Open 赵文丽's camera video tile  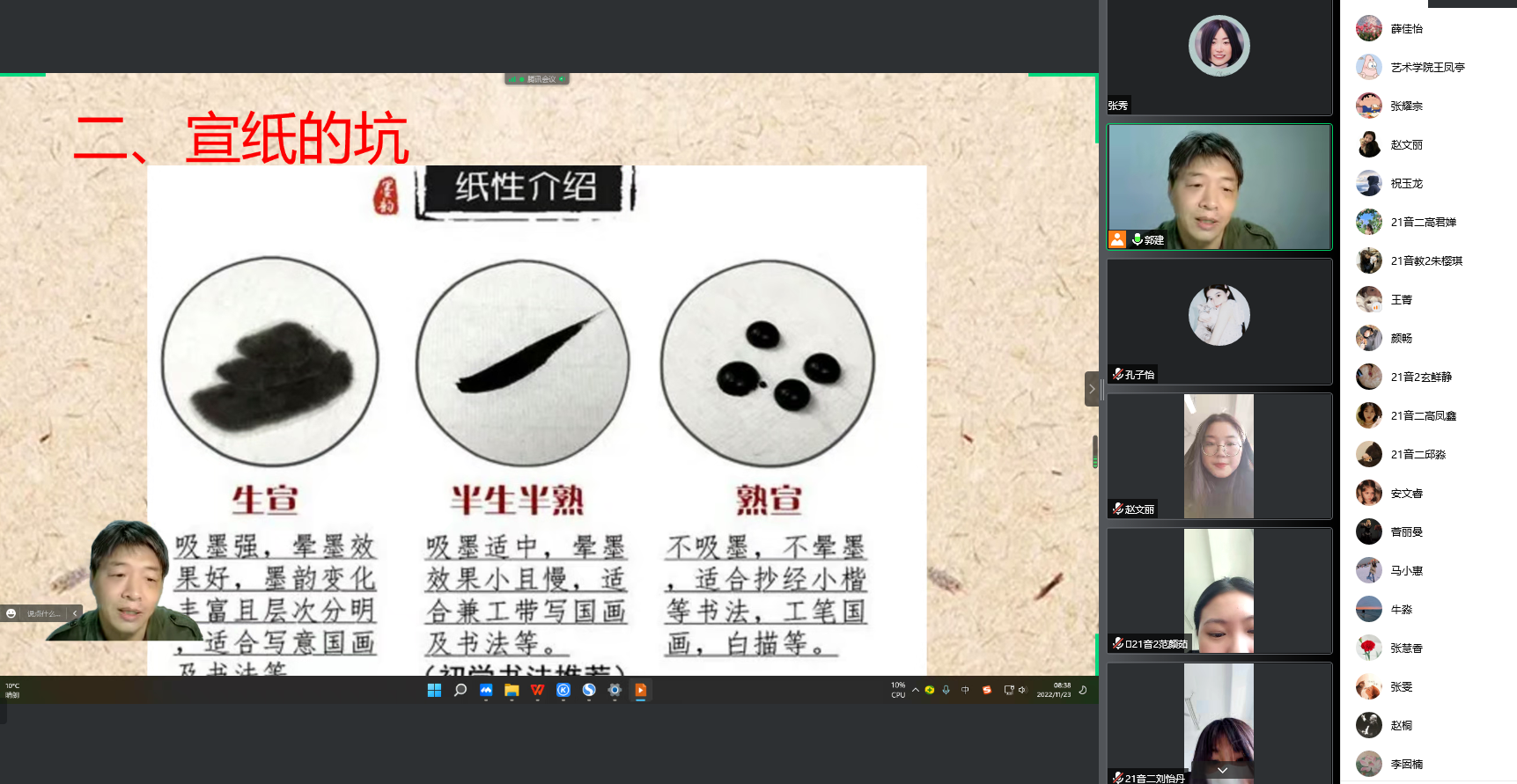[1219, 456]
